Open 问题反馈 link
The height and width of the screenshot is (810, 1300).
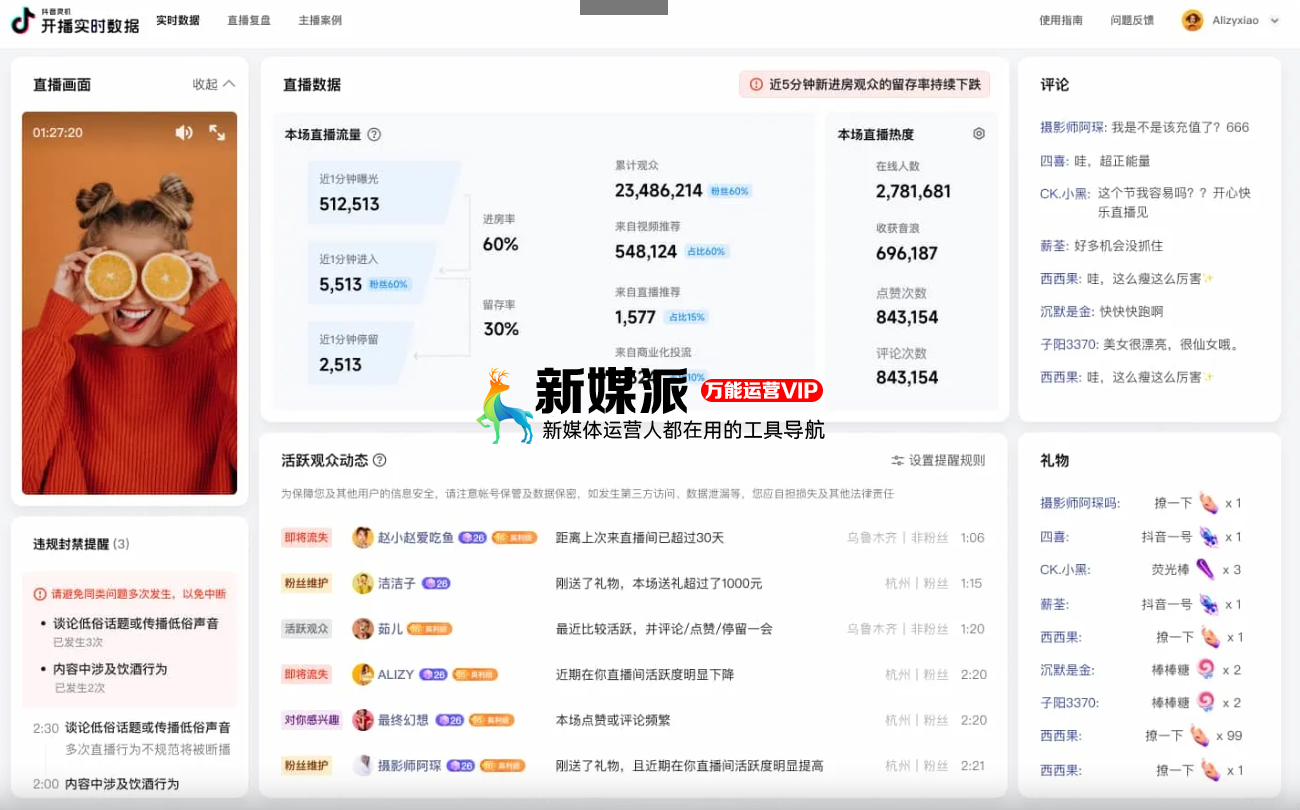pyautogui.click(x=1132, y=20)
